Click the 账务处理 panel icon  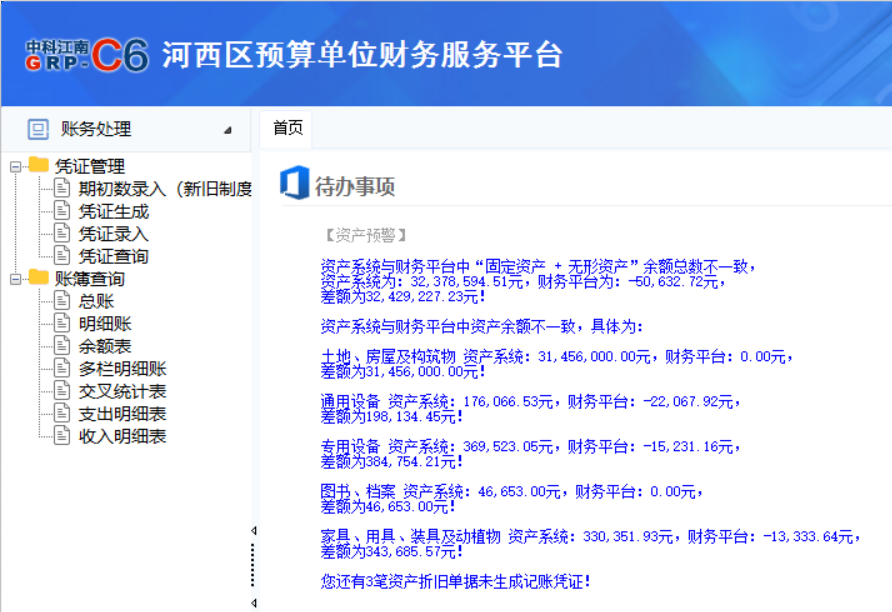[x=38, y=129]
